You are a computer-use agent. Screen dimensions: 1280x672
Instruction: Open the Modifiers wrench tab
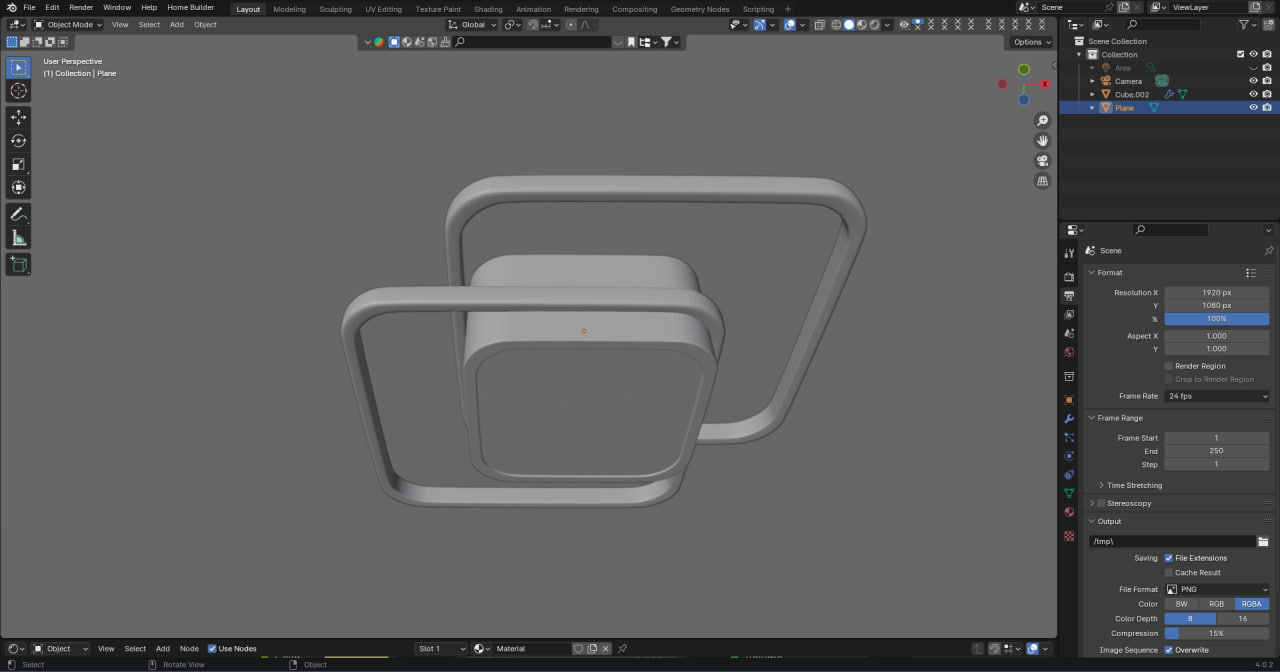pyautogui.click(x=1069, y=418)
